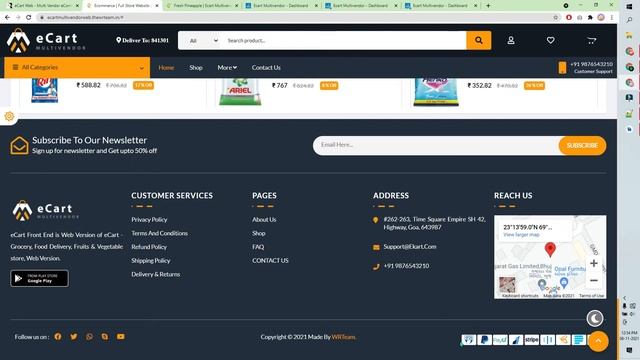Click the SUBSCRIBE newsletter button
Screen dimensions: 640x360
pyautogui.click(x=582, y=145)
